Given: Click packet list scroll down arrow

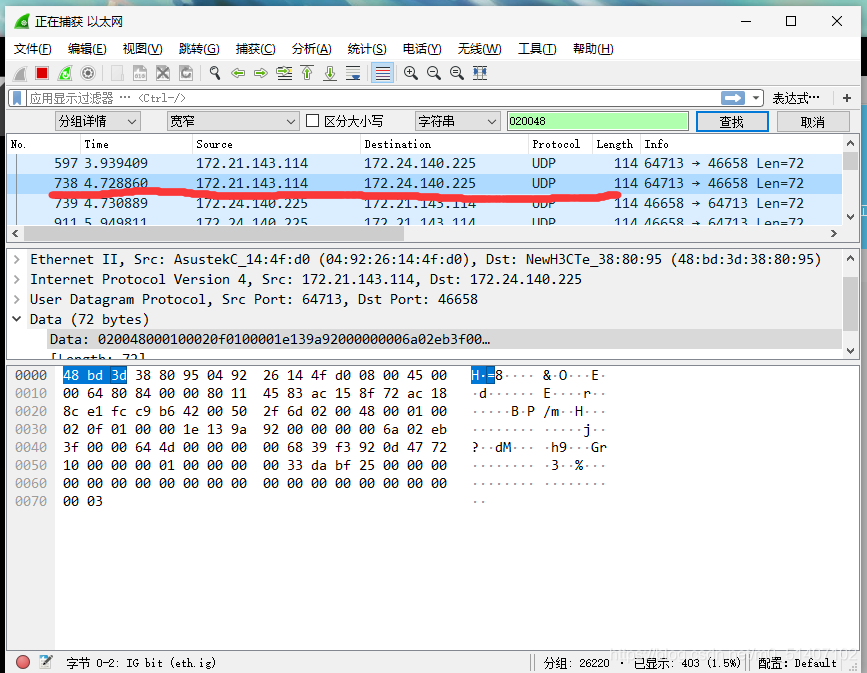Looking at the screenshot, I should (x=850, y=217).
